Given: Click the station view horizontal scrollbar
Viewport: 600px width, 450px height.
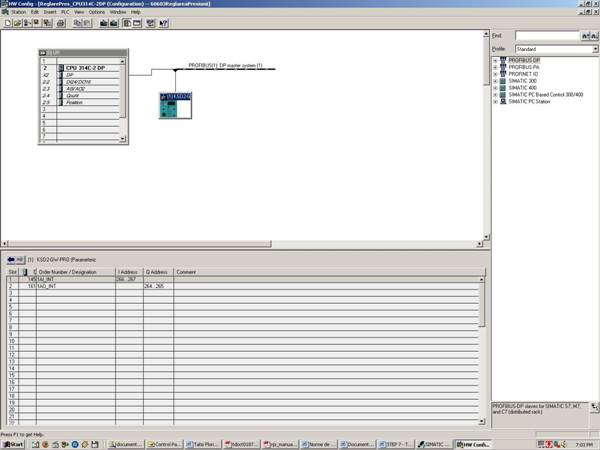Looking at the screenshot, I should click(x=140, y=244).
